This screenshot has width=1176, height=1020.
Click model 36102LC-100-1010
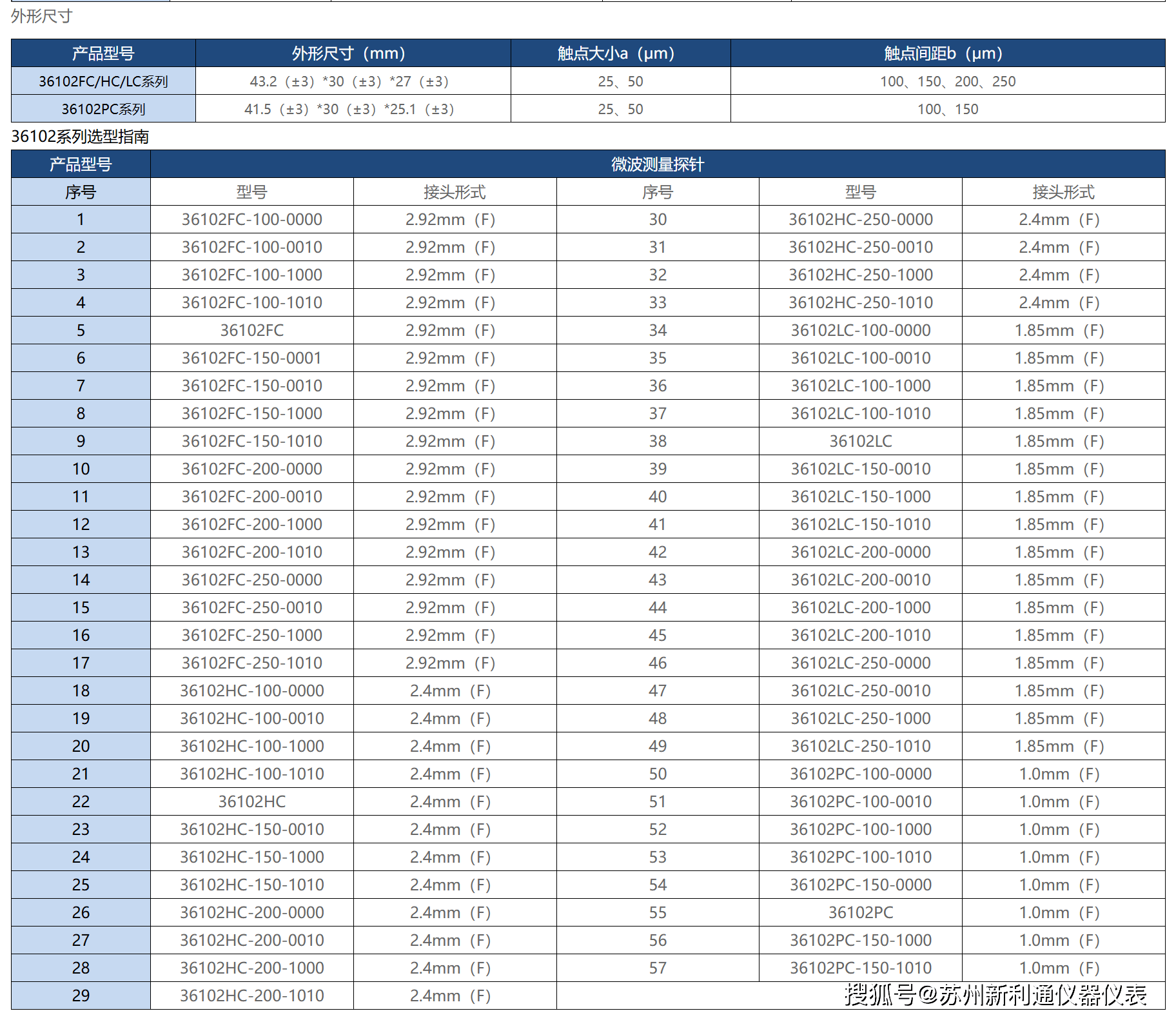861,413
